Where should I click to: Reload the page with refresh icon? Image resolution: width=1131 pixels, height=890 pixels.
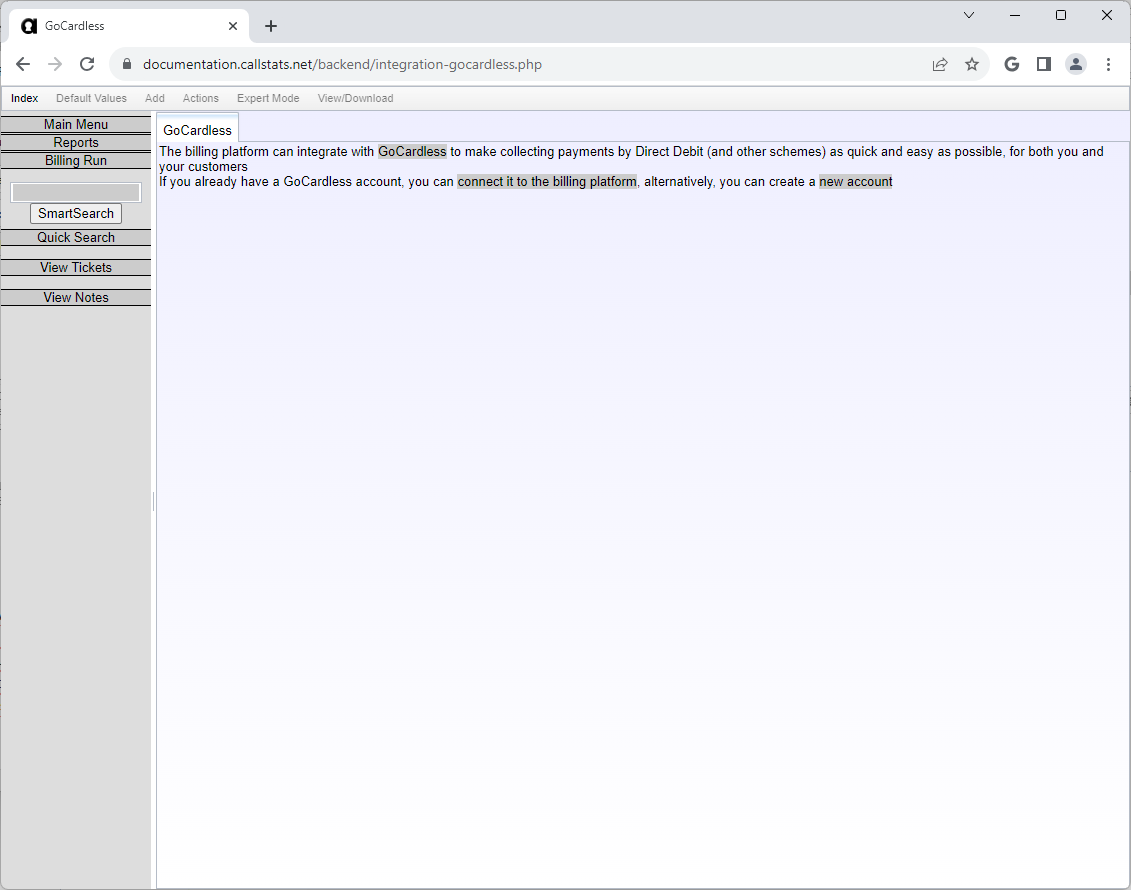coord(87,64)
